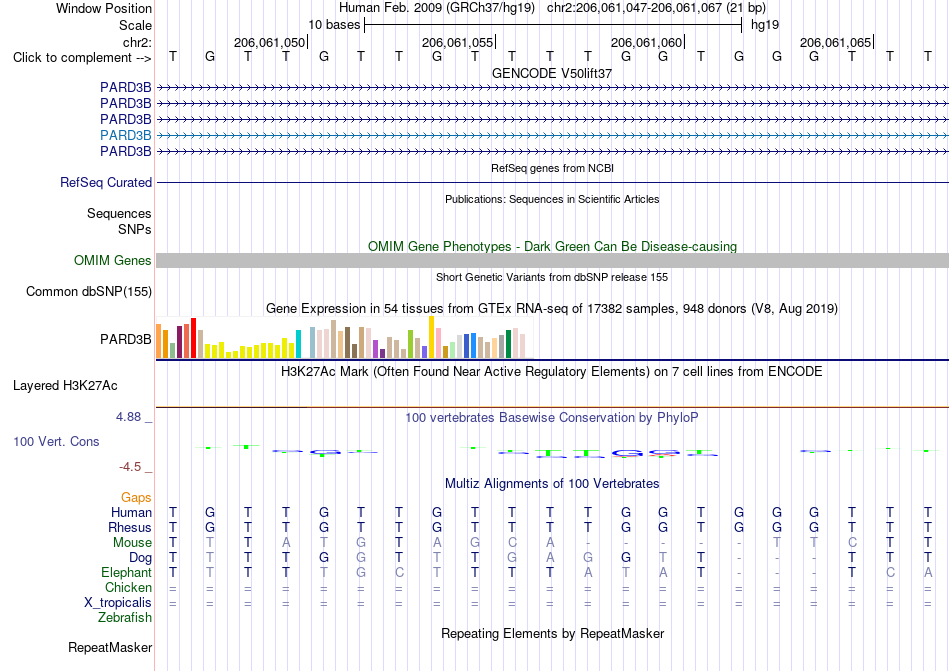Image resolution: width=950 pixels, height=671 pixels.
Task: Click the -4.5 PhyloP lower axis value
Action: pyautogui.click(x=130, y=466)
